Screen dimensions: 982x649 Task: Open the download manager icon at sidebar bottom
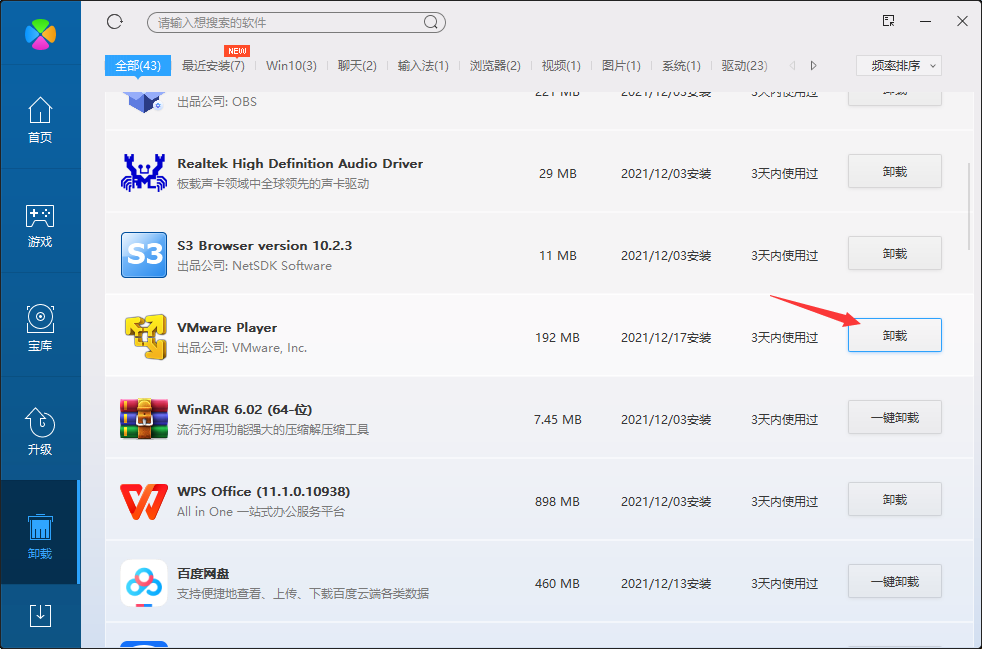click(x=40, y=616)
